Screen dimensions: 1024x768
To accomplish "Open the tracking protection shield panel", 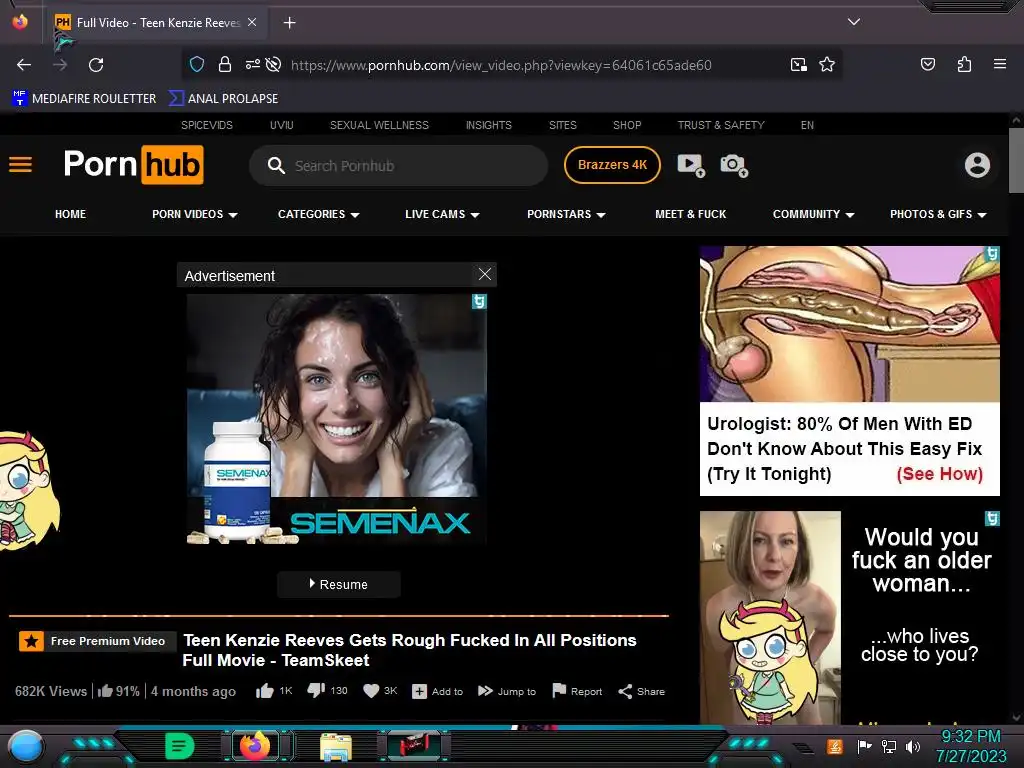I will click(x=197, y=64).
